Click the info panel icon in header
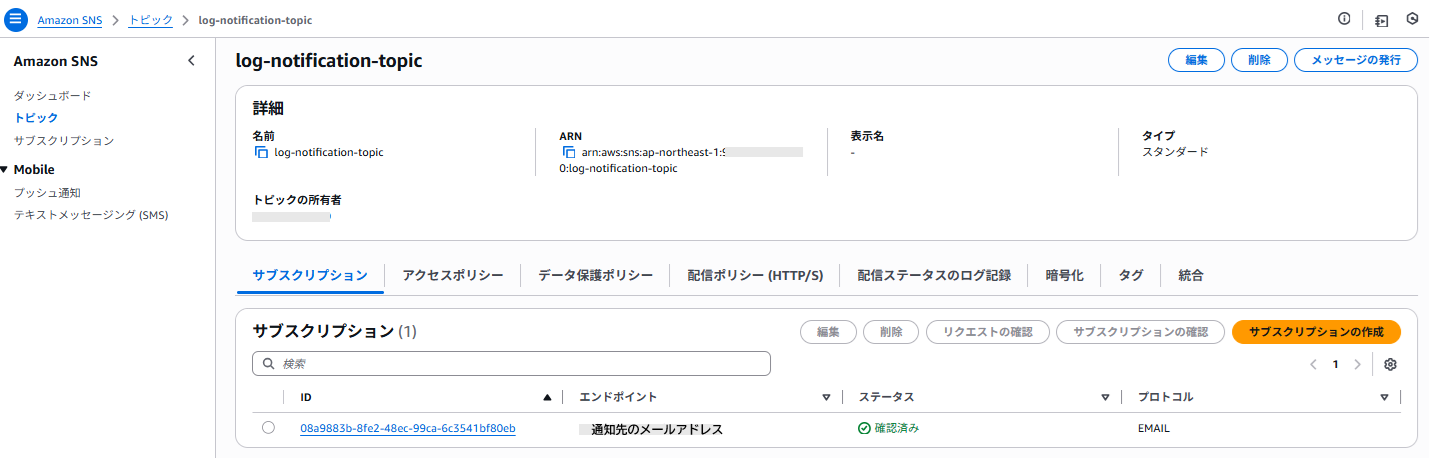The image size is (1430, 458). coord(1344,19)
